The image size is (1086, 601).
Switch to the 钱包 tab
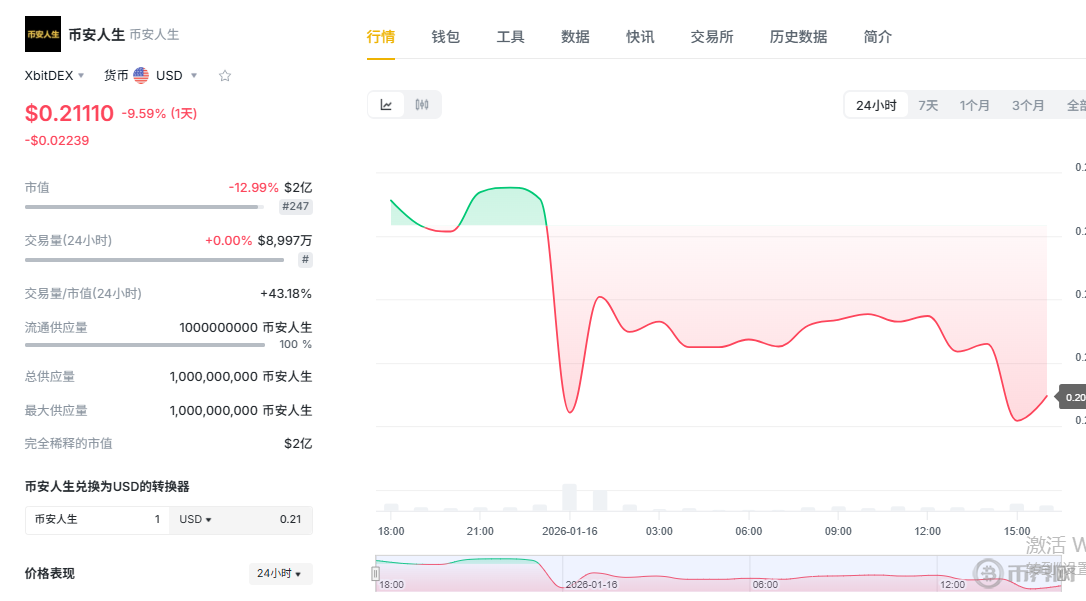[445, 36]
